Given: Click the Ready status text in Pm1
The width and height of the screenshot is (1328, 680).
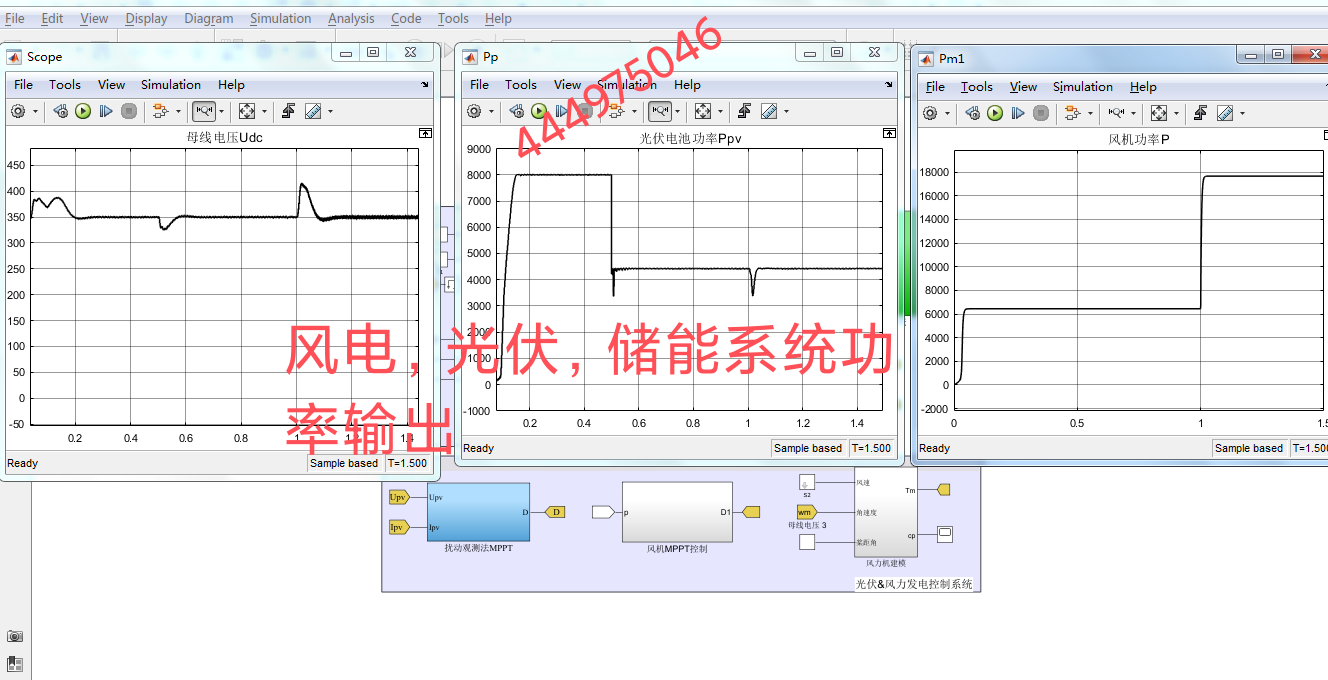Looking at the screenshot, I should (933, 448).
